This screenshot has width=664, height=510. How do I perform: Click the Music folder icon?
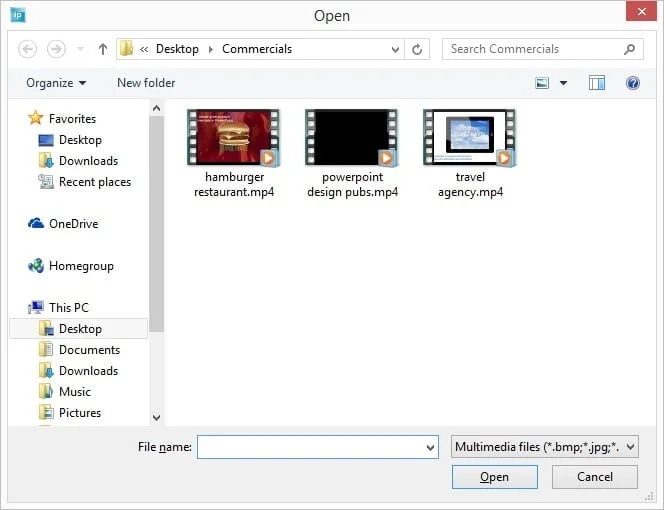coord(46,391)
